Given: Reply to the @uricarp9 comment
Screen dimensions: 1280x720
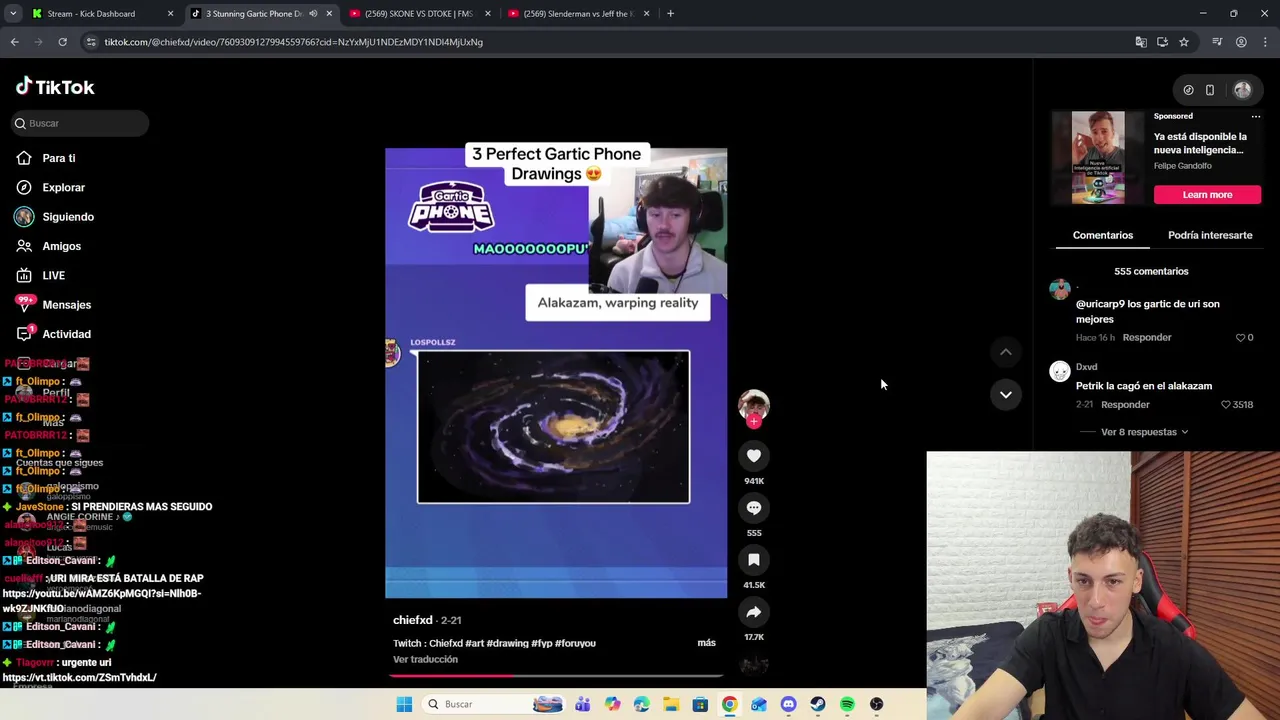Looking at the screenshot, I should (1147, 338).
